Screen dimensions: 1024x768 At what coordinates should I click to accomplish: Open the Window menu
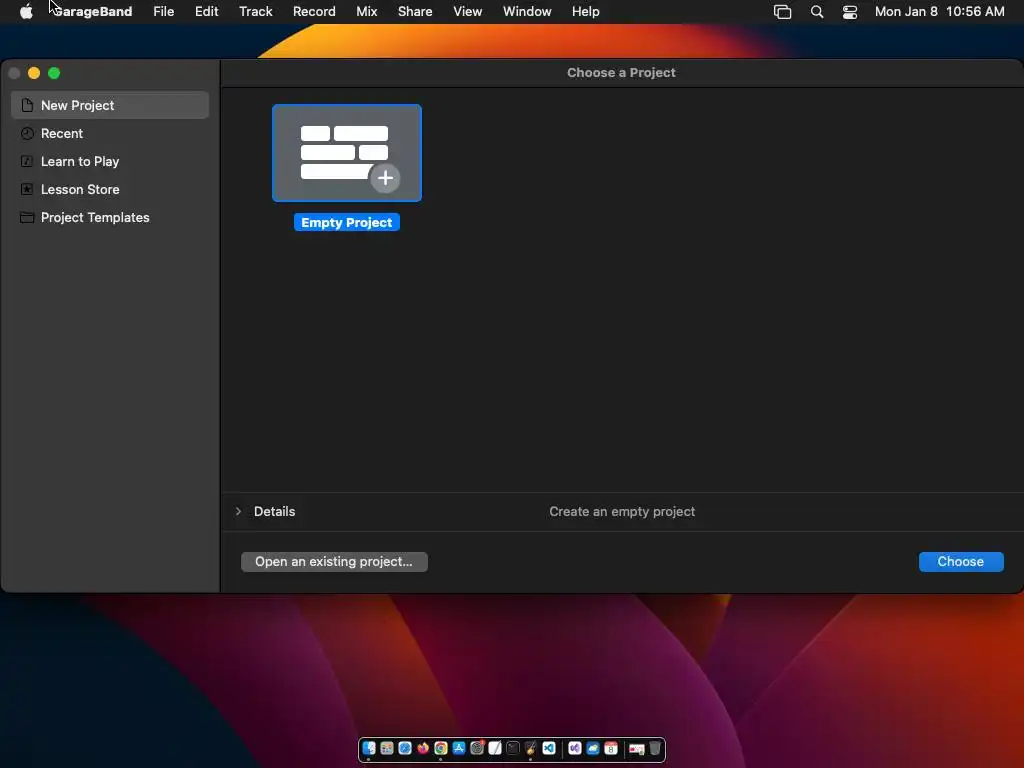(527, 11)
